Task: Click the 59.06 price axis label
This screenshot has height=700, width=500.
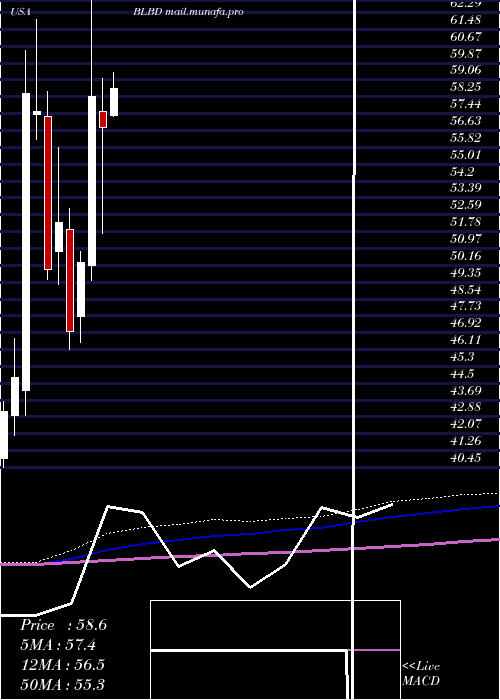Action: click(x=466, y=70)
